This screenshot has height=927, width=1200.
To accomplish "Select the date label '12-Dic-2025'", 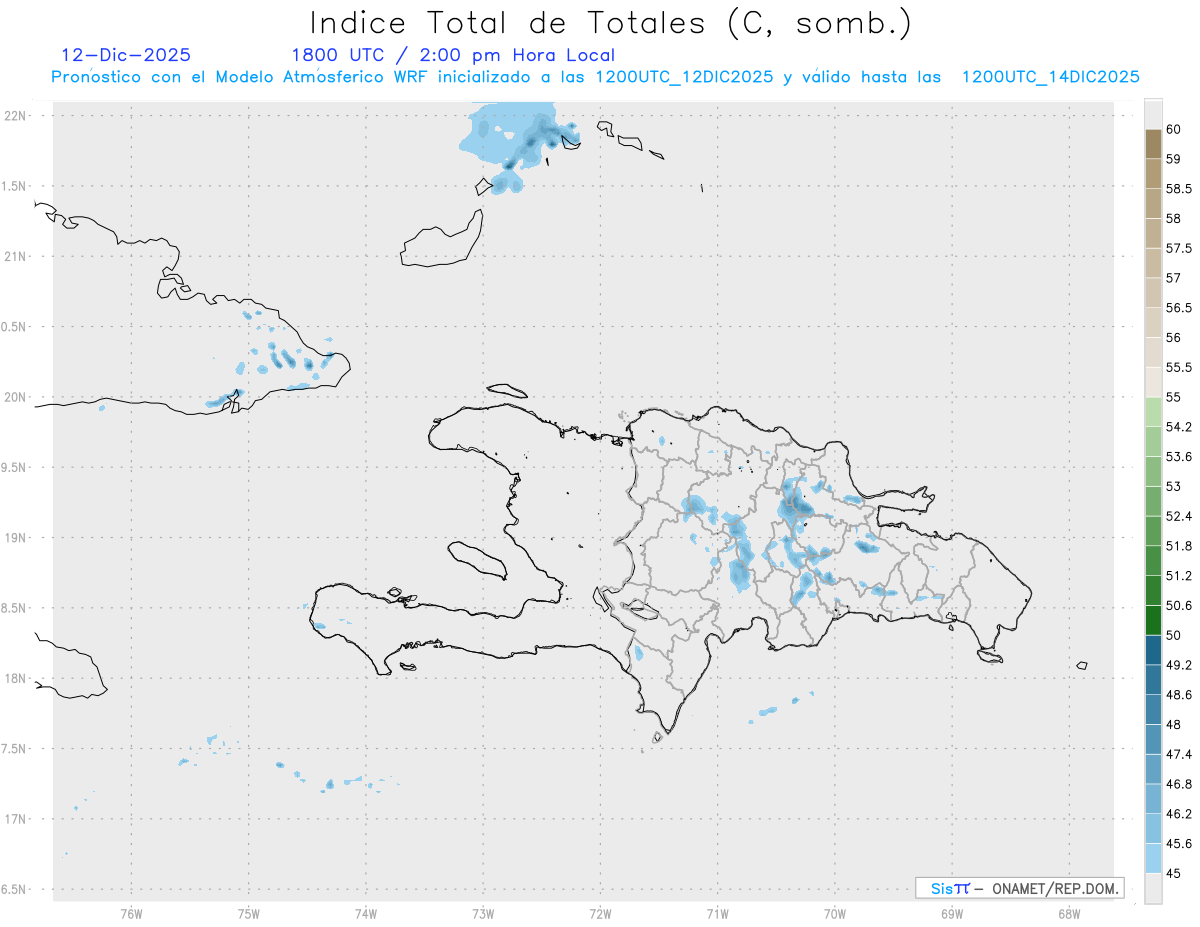I will pos(126,55).
